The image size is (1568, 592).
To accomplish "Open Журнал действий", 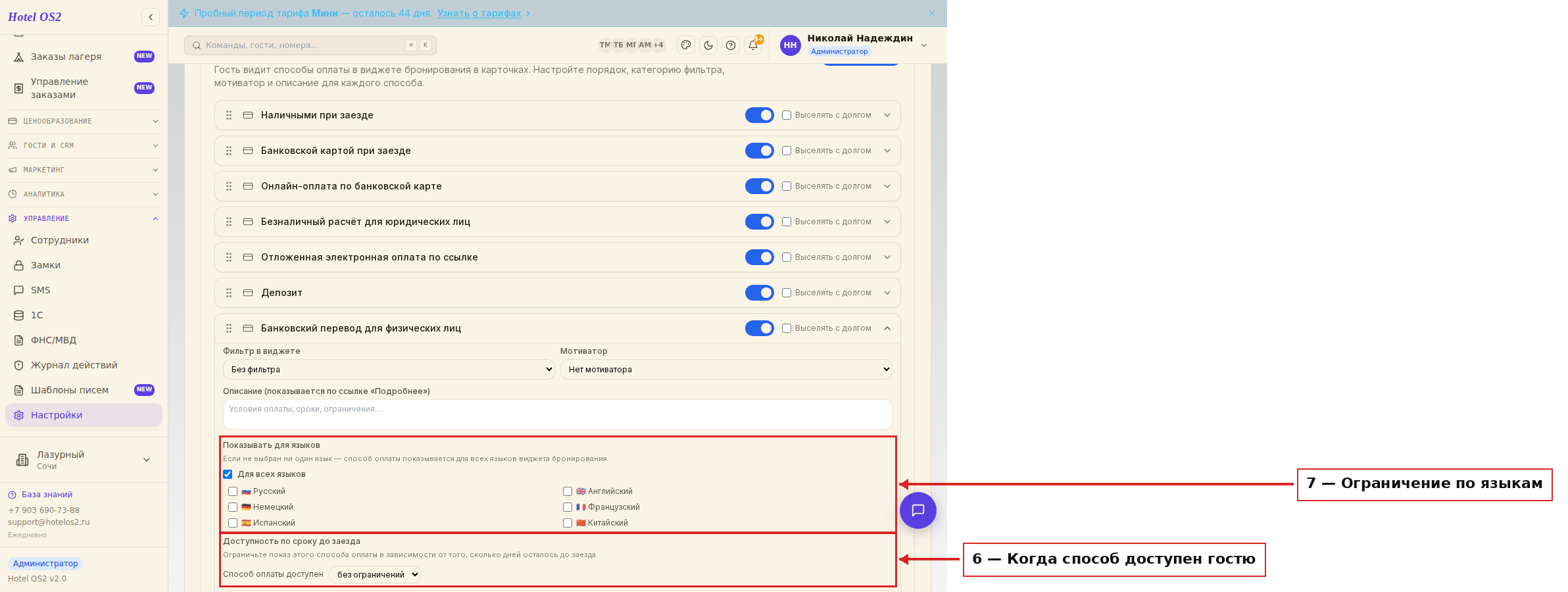I will pos(84,365).
